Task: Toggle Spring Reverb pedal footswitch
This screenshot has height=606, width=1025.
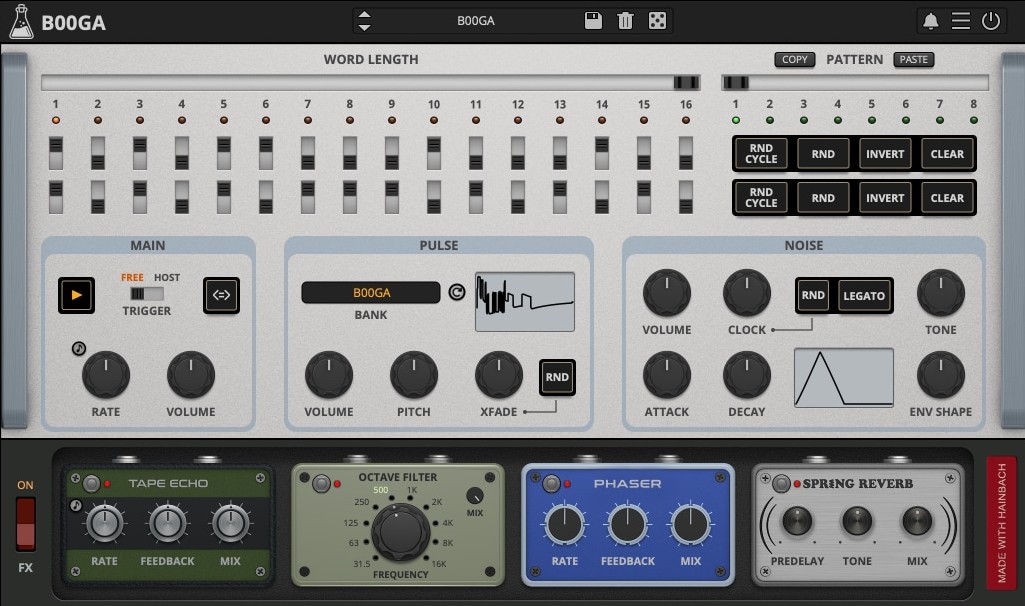Action: click(x=781, y=484)
